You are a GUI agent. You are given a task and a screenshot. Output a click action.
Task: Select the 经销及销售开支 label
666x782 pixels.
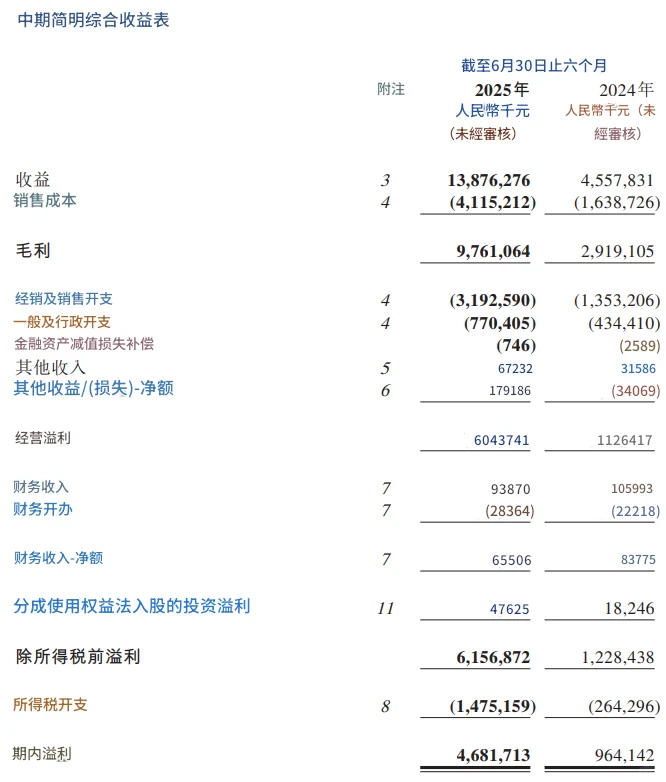coord(64,299)
